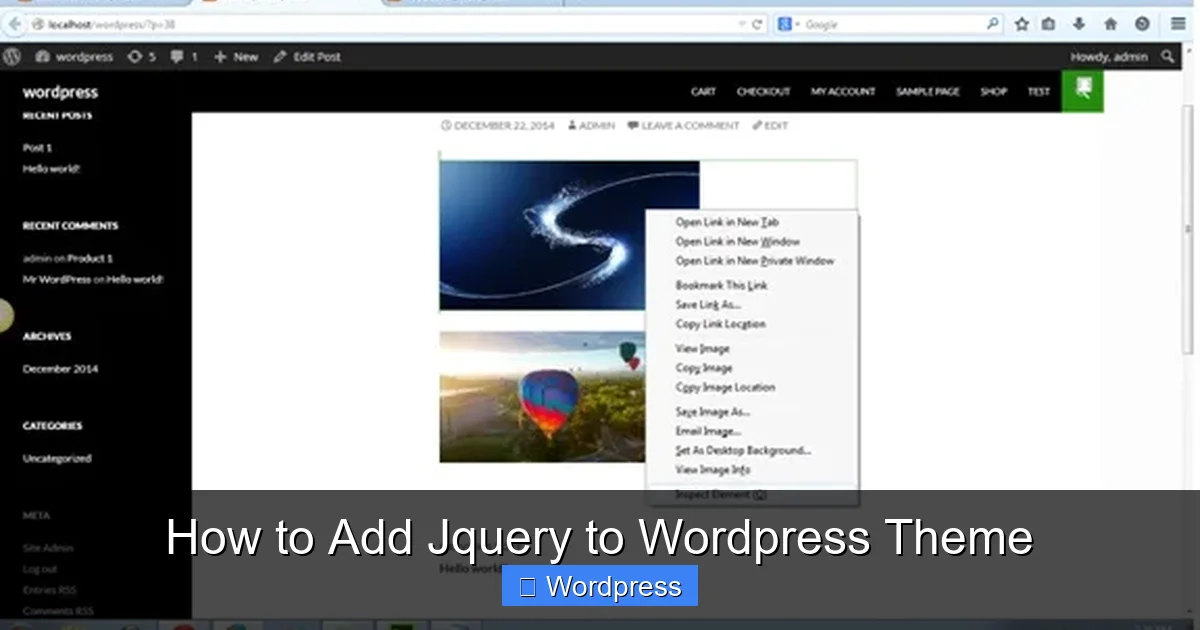Open the Uncategorized category link
This screenshot has width=1200, height=630.
click(x=57, y=459)
